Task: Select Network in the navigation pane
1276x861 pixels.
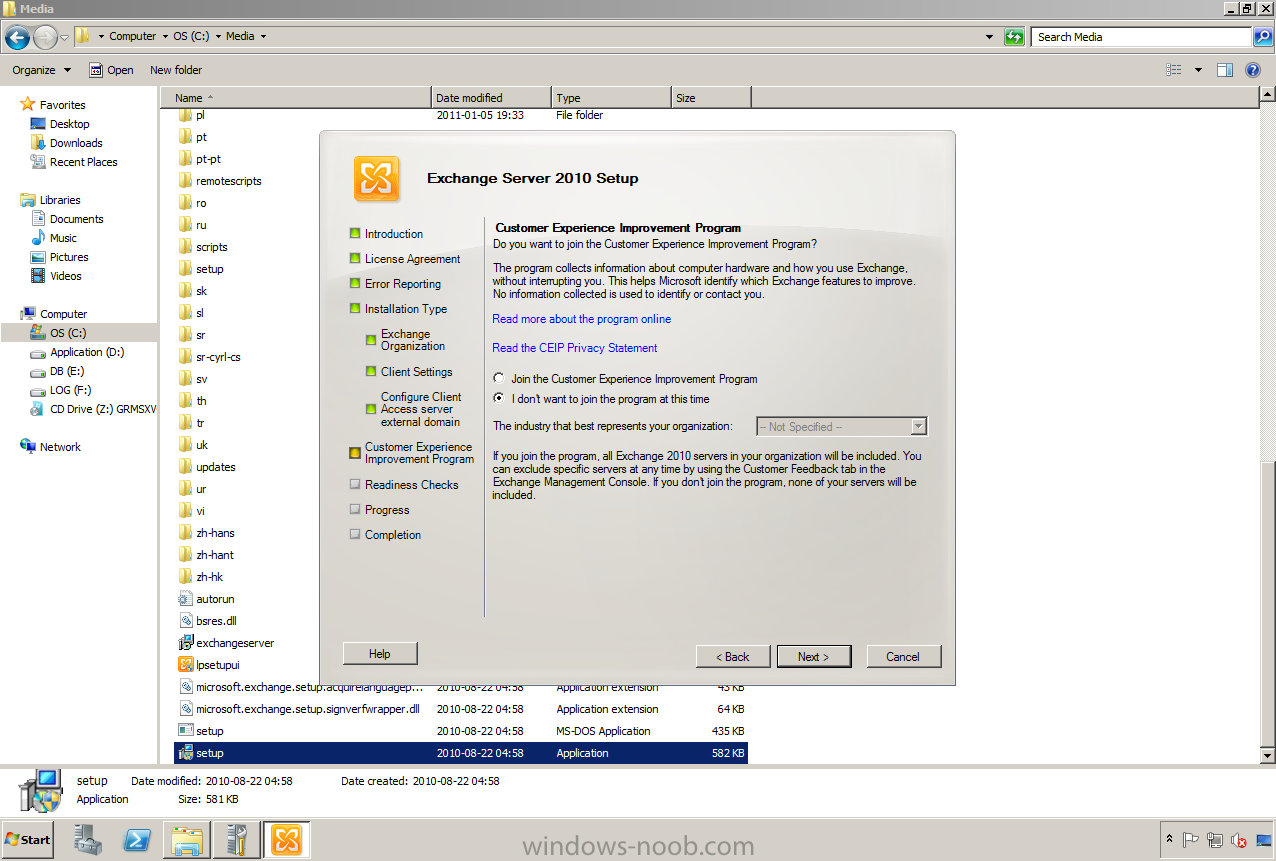Action: pos(51,447)
